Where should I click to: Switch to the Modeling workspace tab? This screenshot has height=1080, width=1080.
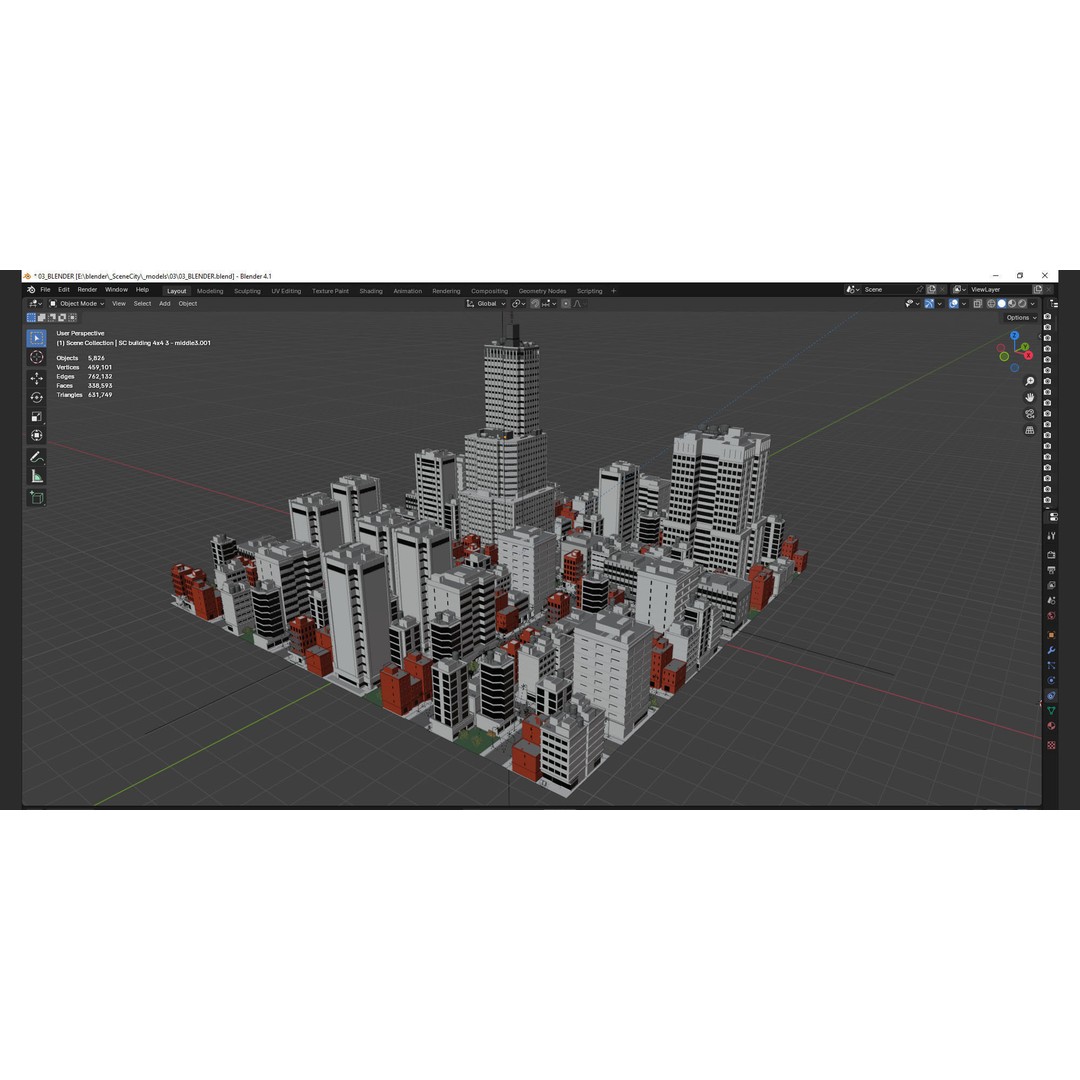pos(210,291)
